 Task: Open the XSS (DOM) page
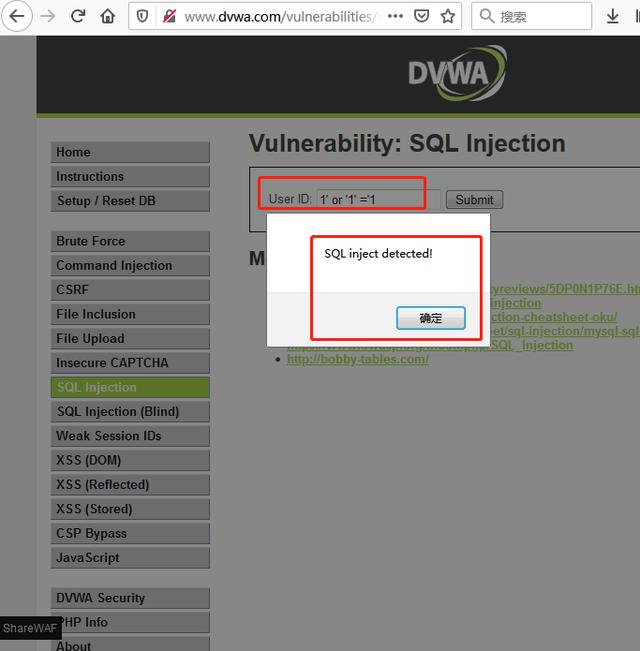point(130,460)
